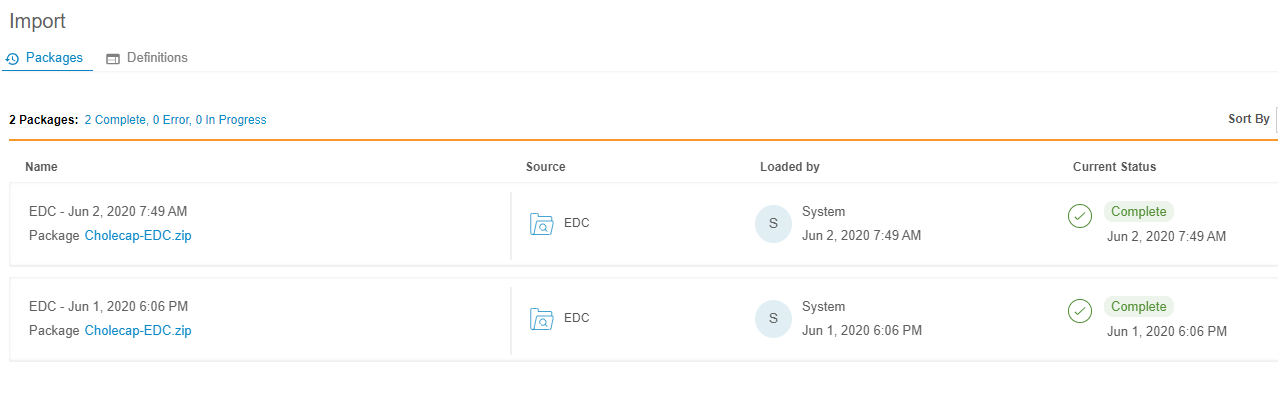Click Complete checkmark icon for Jun 2 package
This screenshot has height=401, width=1278.
point(1080,216)
